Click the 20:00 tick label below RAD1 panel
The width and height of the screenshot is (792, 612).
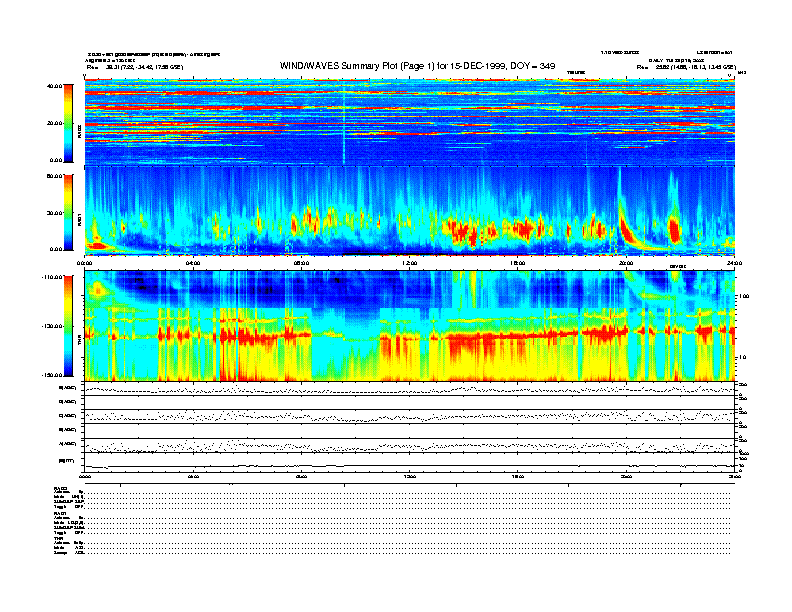(626, 263)
